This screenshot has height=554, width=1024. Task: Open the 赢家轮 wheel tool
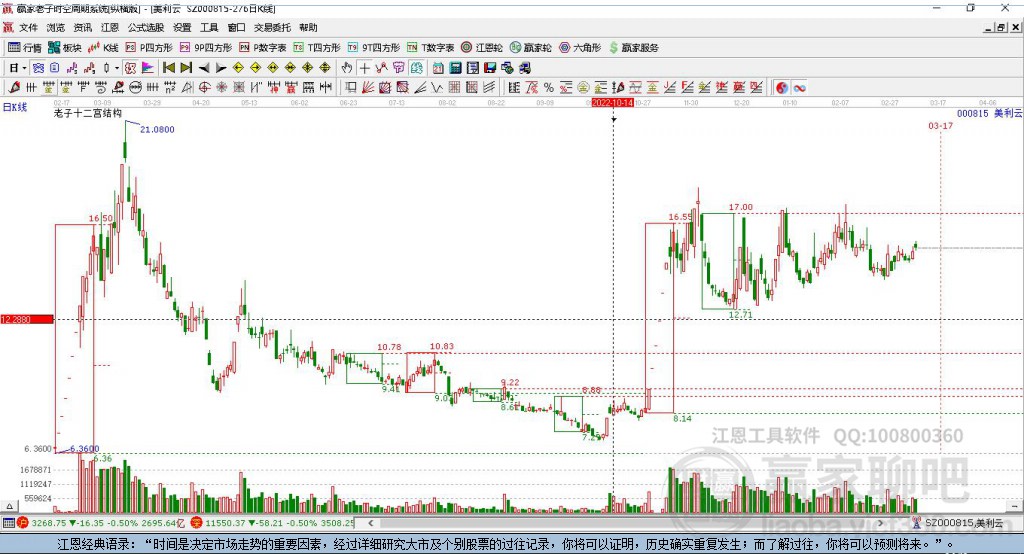[531, 48]
